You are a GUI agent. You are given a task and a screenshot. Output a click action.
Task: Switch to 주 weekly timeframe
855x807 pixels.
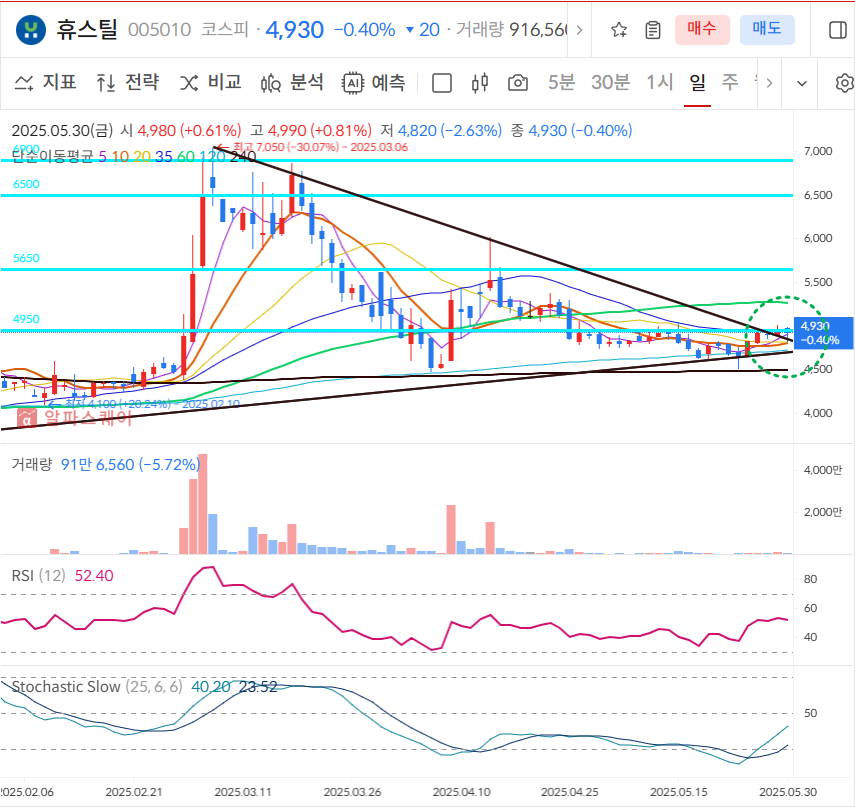point(730,82)
